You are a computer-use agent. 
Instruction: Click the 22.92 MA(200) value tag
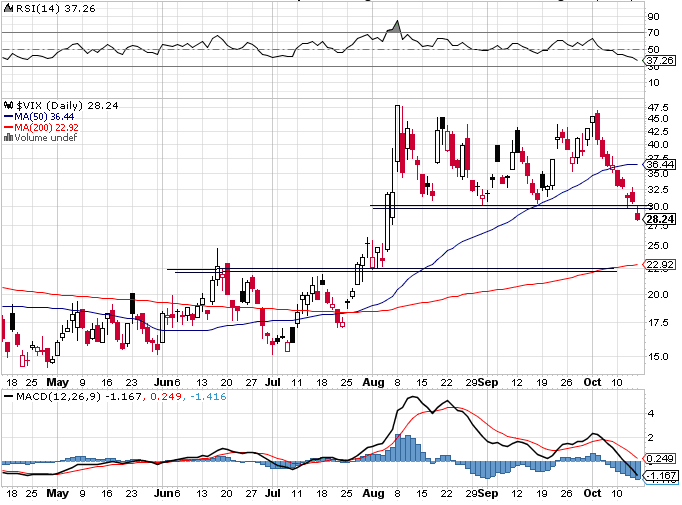(660, 264)
